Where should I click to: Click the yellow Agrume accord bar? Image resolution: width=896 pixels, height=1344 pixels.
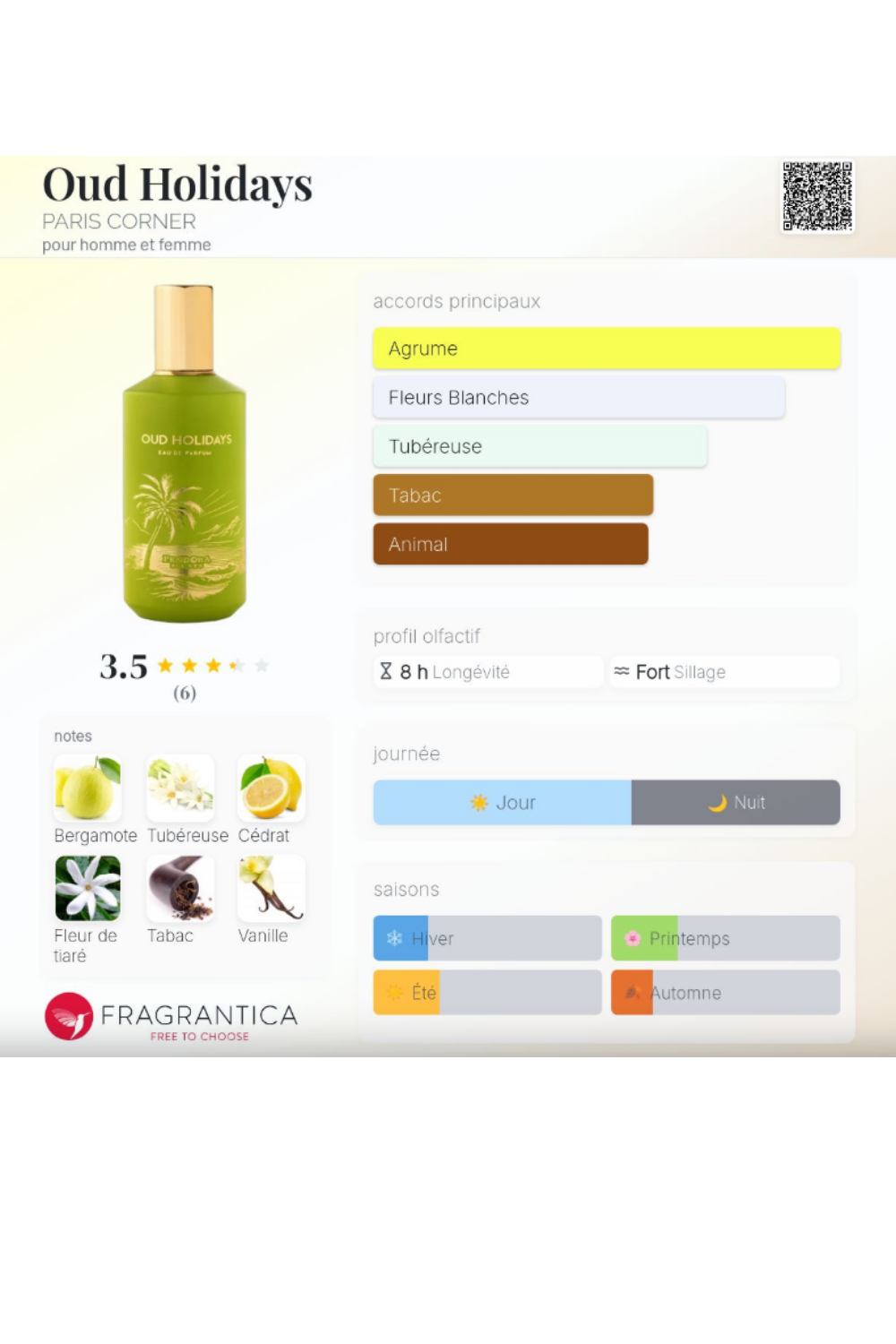(x=607, y=349)
